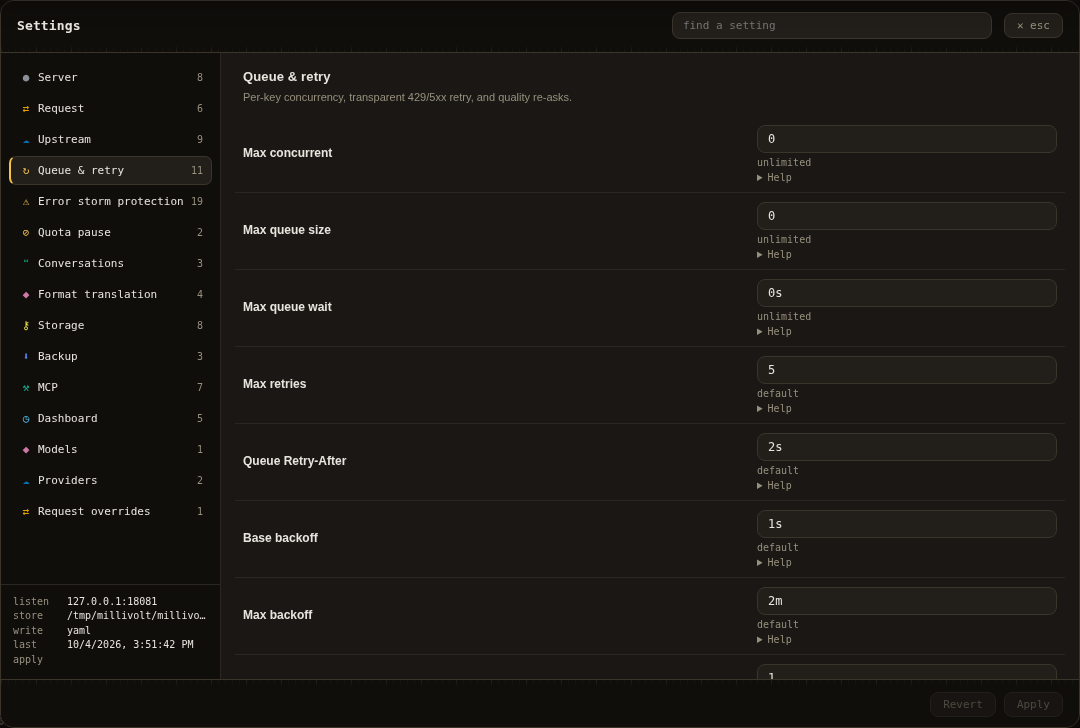The height and width of the screenshot is (728, 1080).
Task: Expand Help under Max backoff
Action: [x=774, y=641]
